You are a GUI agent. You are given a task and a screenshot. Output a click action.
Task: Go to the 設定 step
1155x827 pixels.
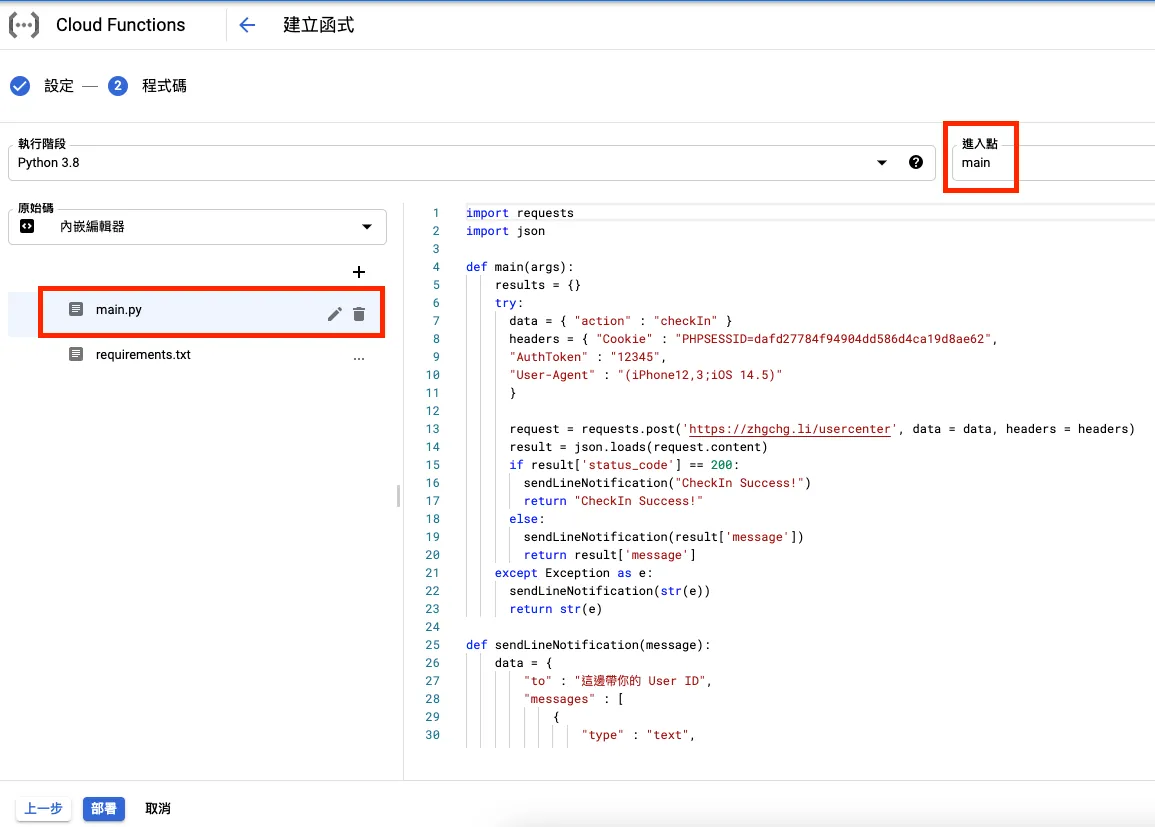point(59,86)
